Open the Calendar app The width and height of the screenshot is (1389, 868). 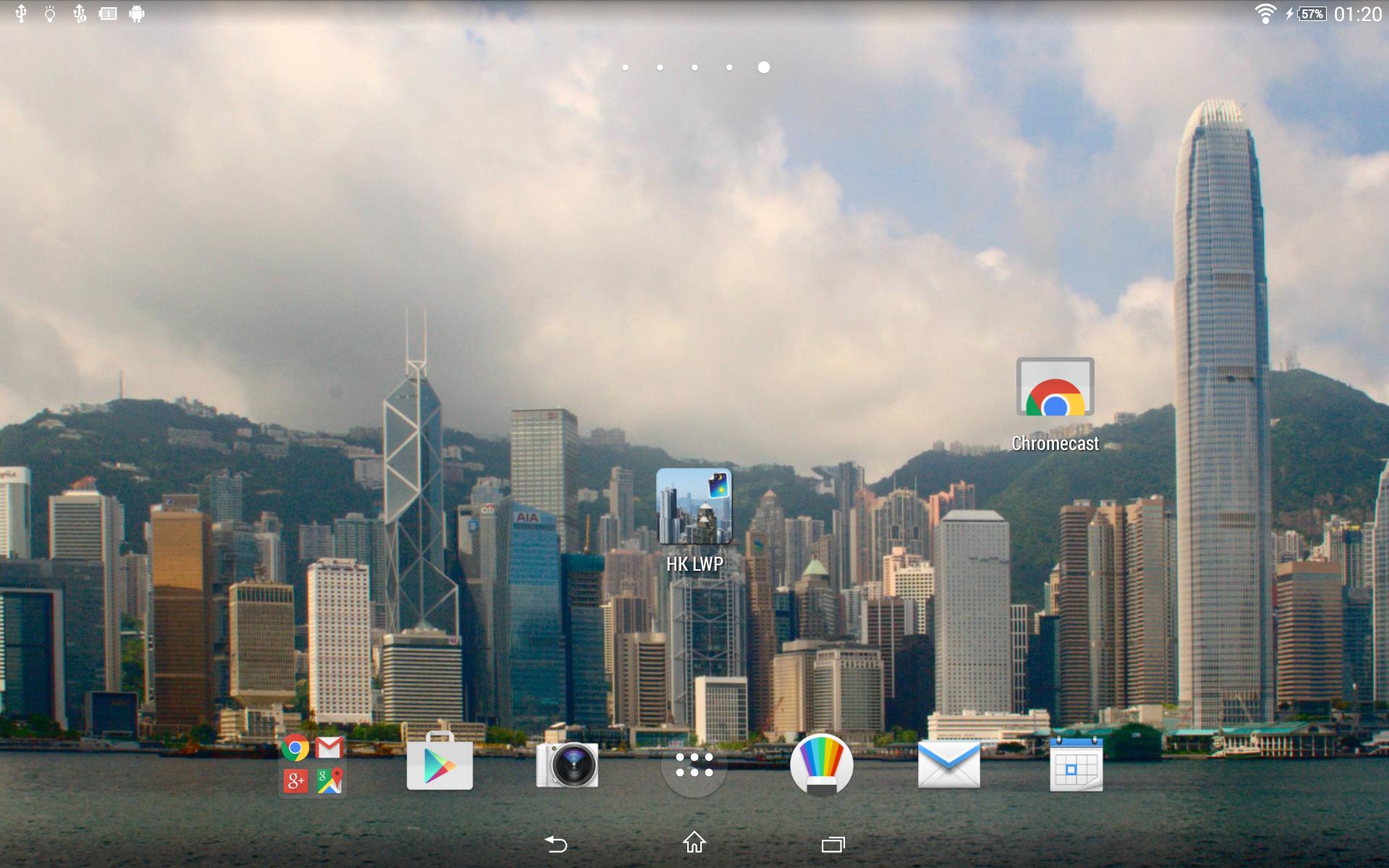[x=1076, y=764]
